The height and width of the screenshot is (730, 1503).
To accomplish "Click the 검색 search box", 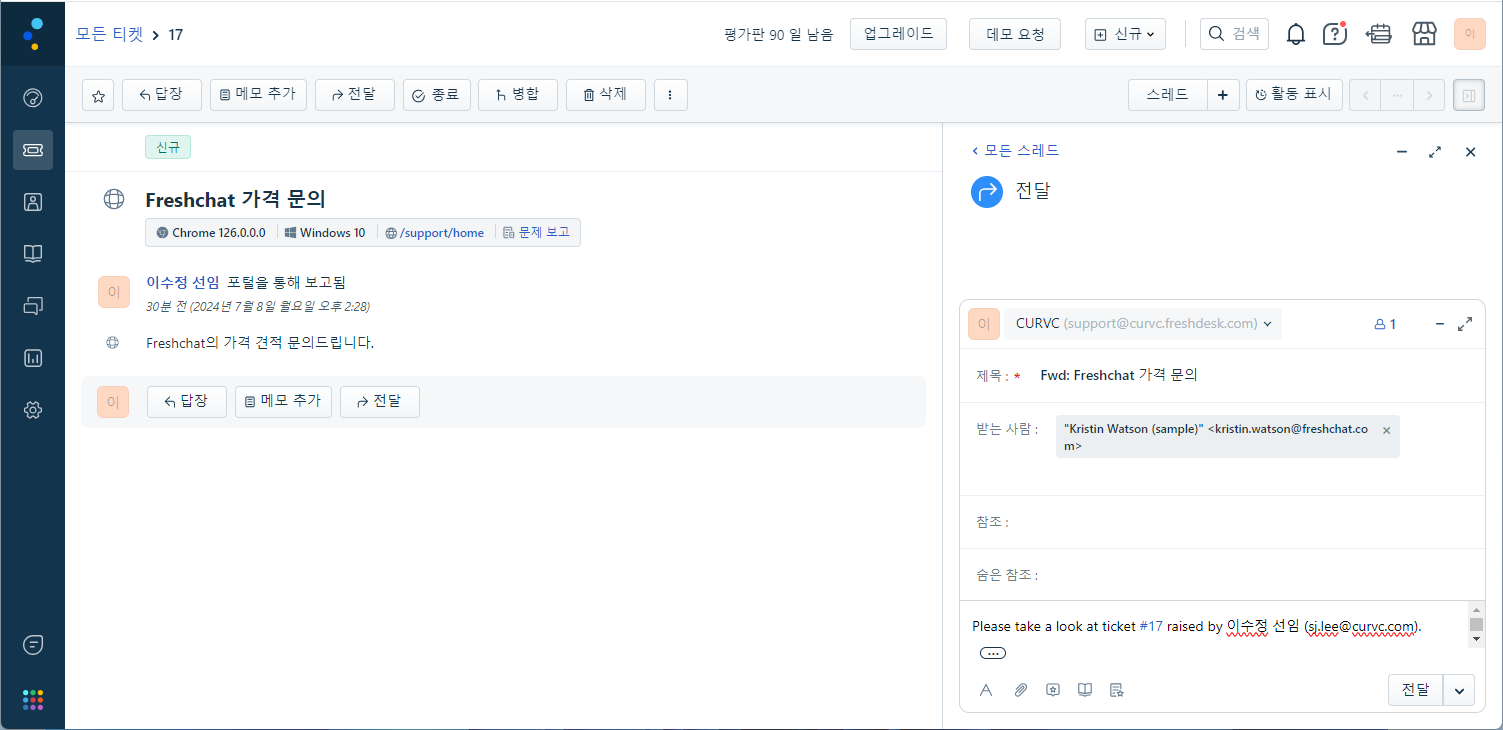I will point(1234,34).
